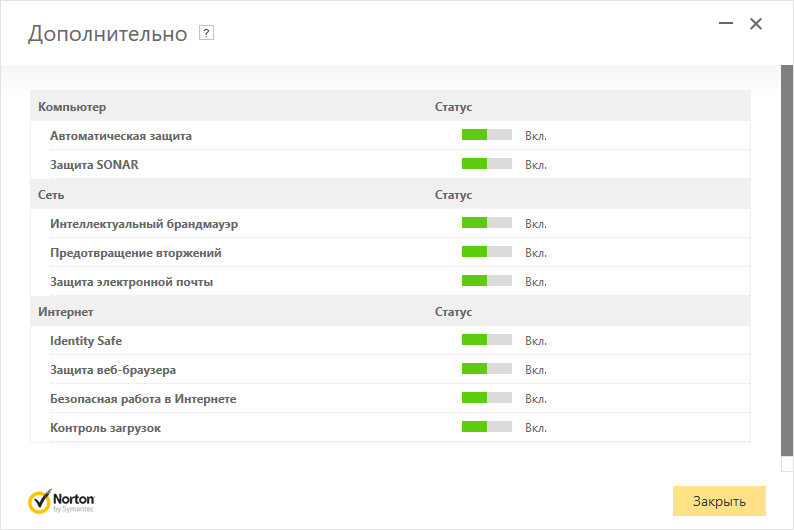Click the Компьютер section header

tap(72, 106)
